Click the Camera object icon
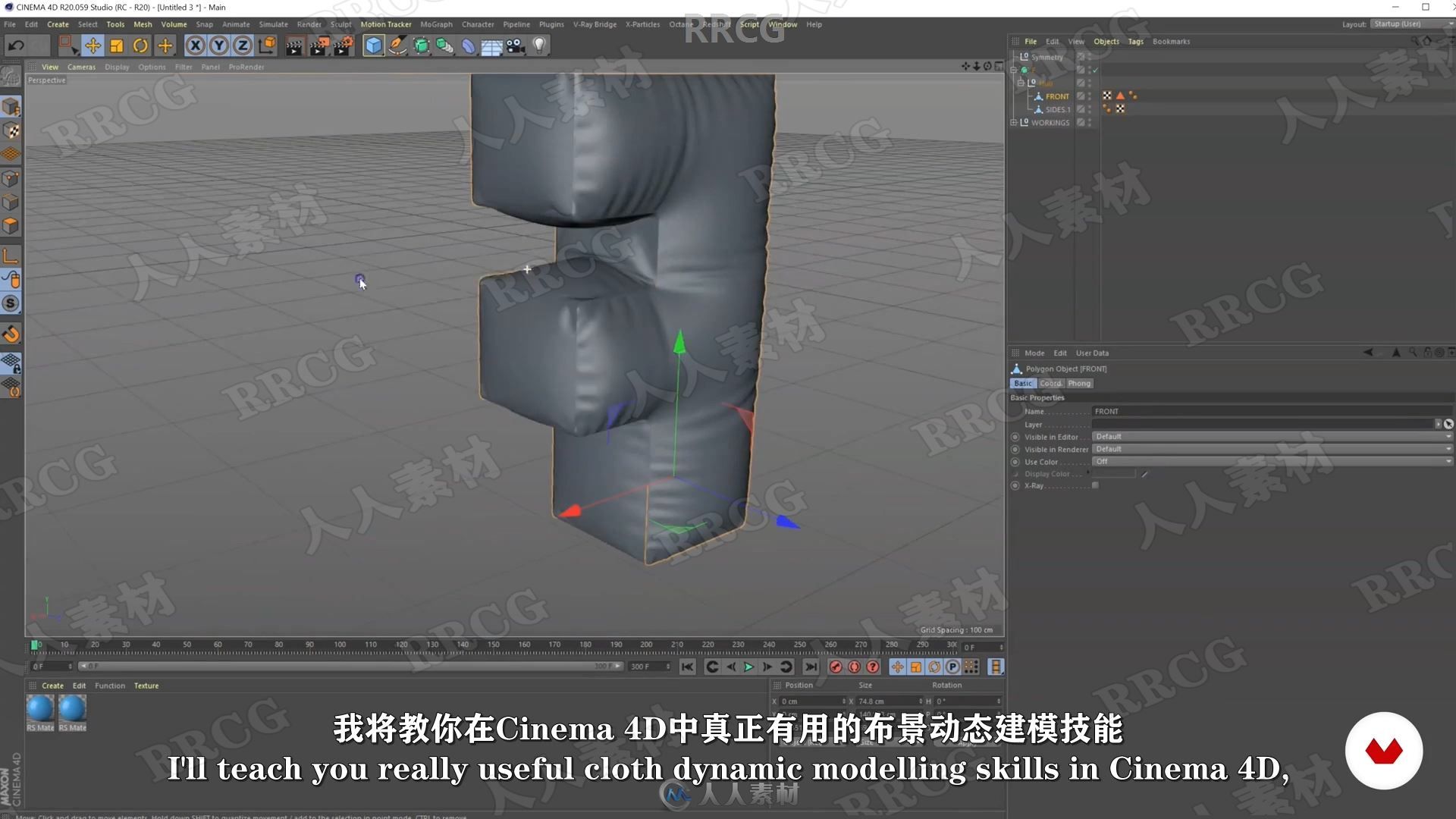The height and width of the screenshot is (819, 1456). click(516, 46)
